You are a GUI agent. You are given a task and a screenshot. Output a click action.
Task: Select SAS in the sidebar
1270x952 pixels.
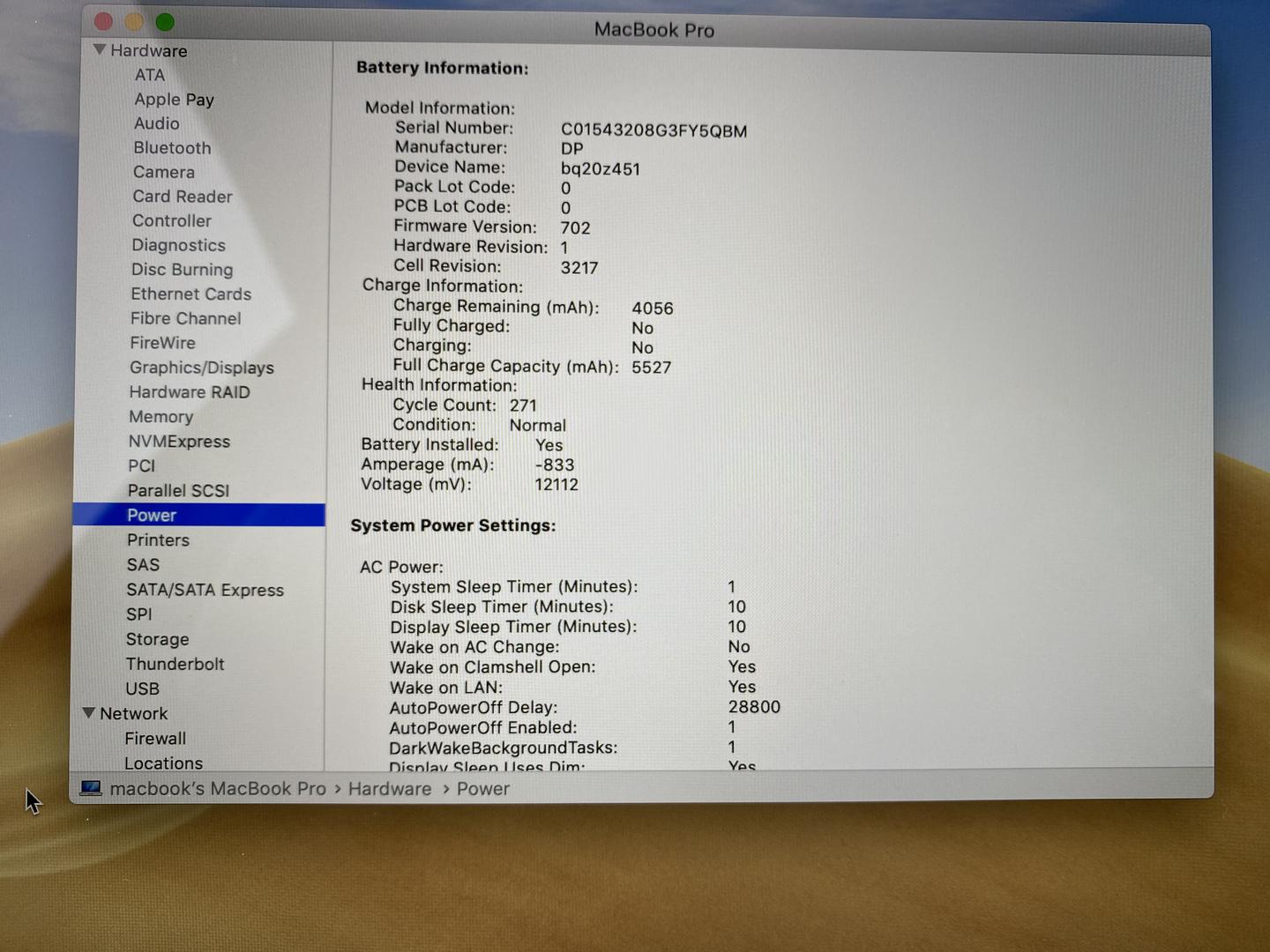(143, 564)
